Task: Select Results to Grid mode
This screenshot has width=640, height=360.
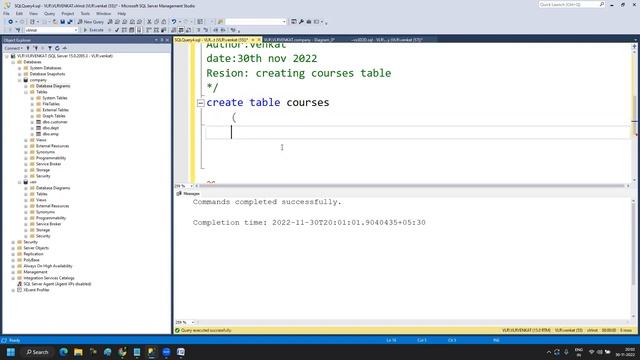Action: click(x=181, y=30)
